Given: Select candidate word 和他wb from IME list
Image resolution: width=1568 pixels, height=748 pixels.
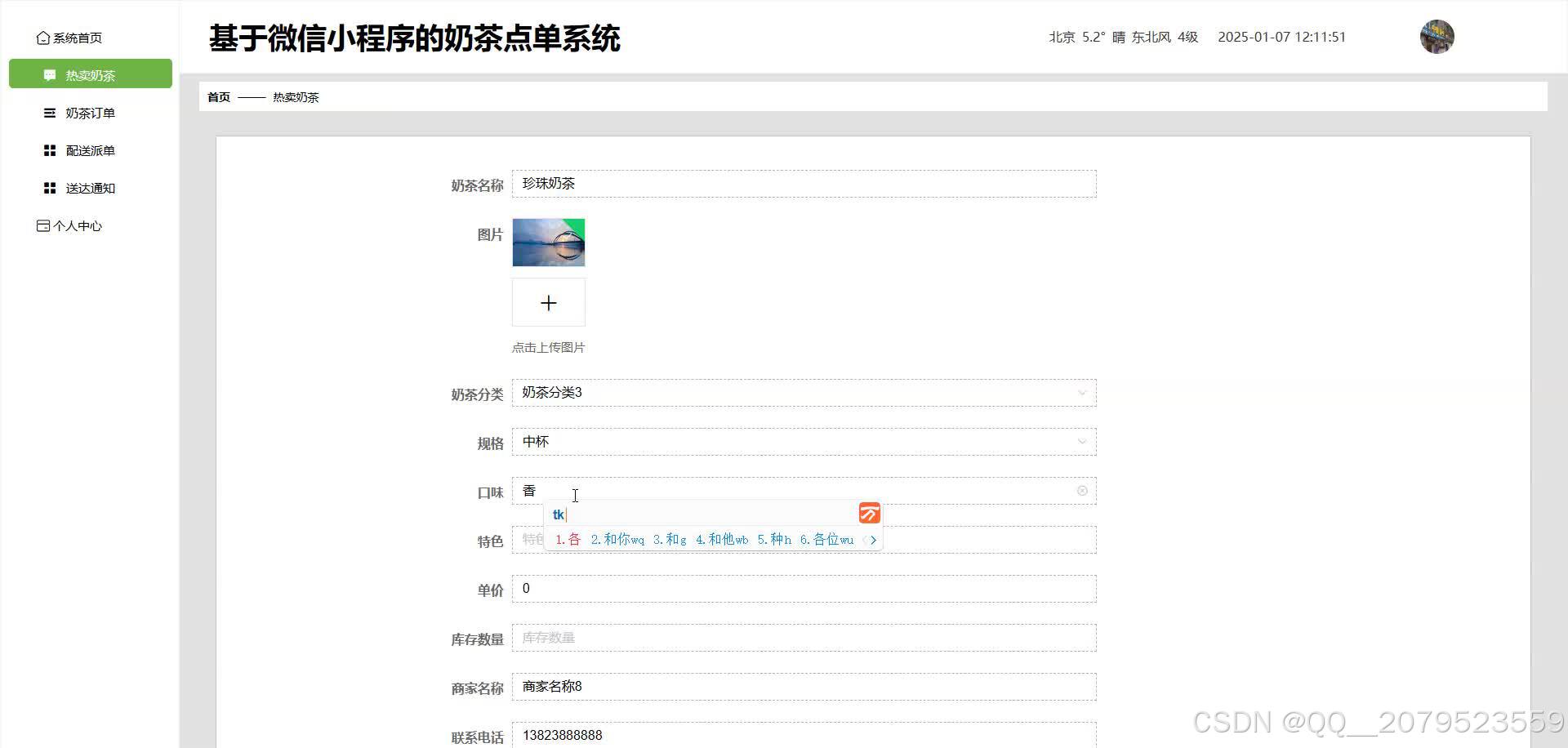Looking at the screenshot, I should tap(722, 540).
